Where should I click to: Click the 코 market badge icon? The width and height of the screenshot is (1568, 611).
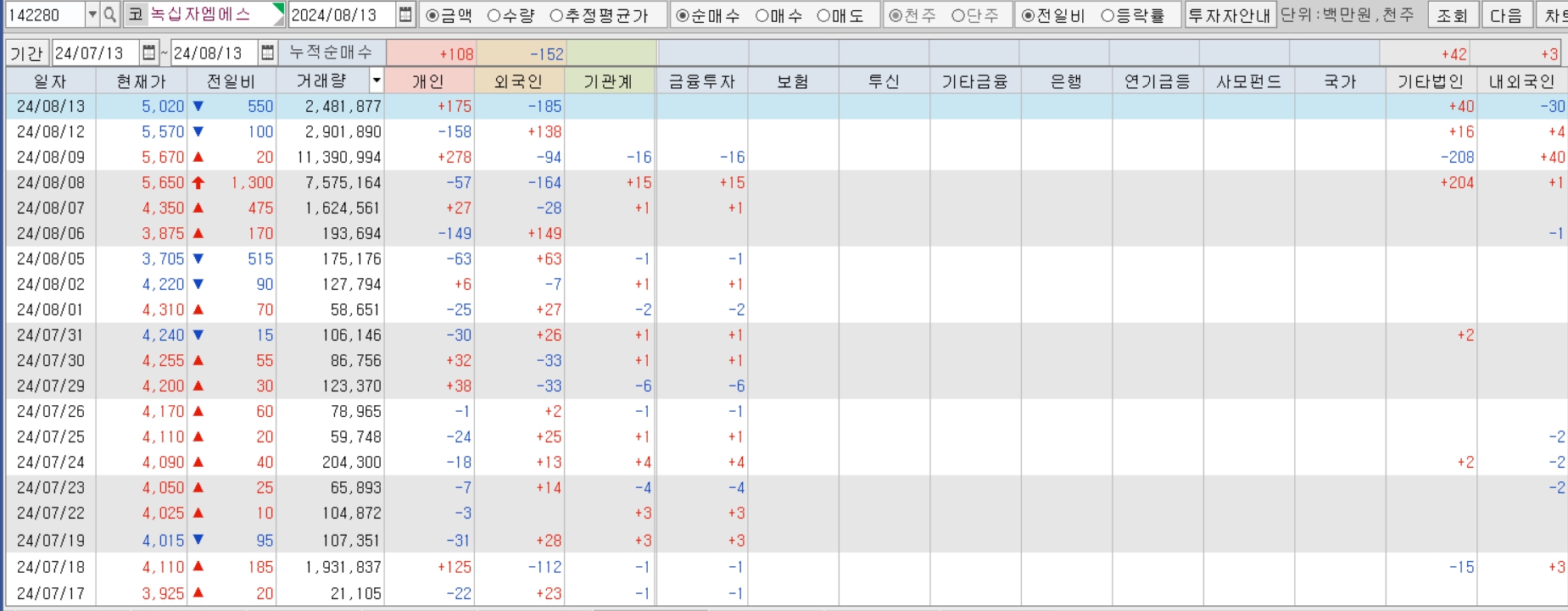[x=136, y=14]
